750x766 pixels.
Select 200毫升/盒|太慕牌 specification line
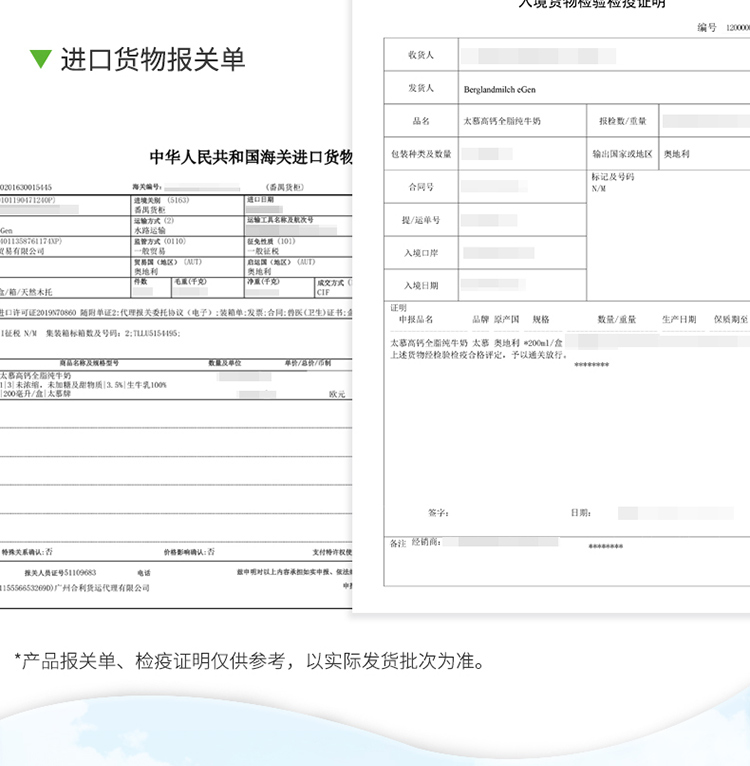[36, 394]
